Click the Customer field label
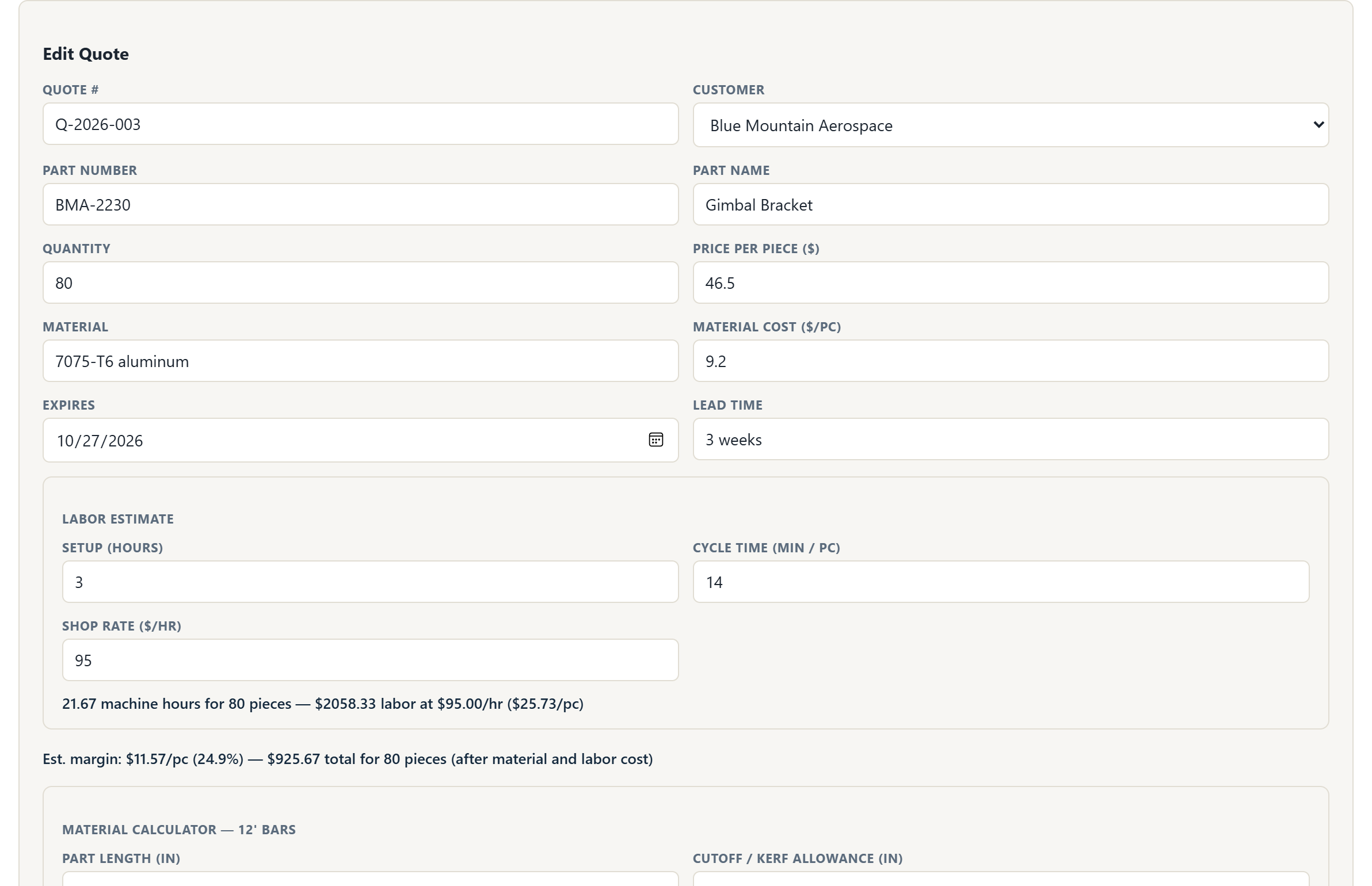The width and height of the screenshot is (1372, 886). point(729,90)
